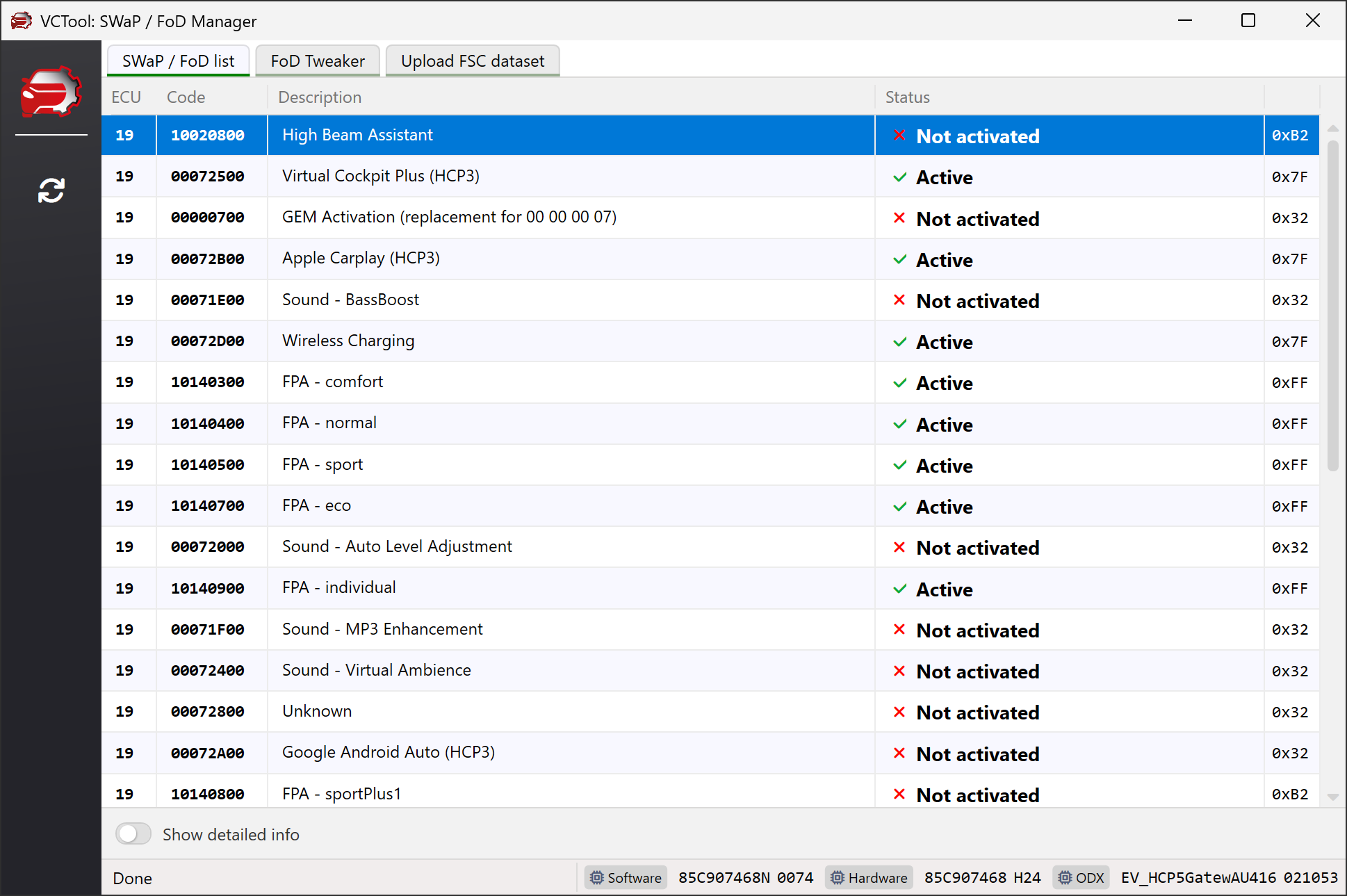Viewport: 1347px width, 896px height.
Task: Click the red car VCTool logo in sidebar
Action: 51,91
